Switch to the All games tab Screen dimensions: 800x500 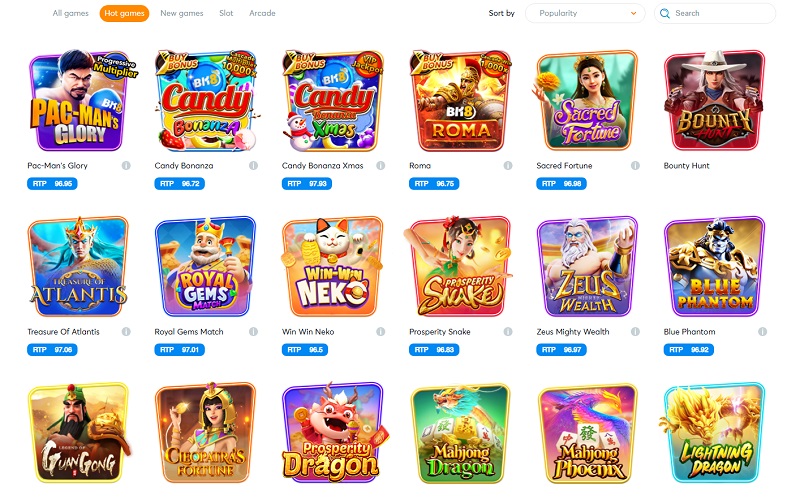70,13
